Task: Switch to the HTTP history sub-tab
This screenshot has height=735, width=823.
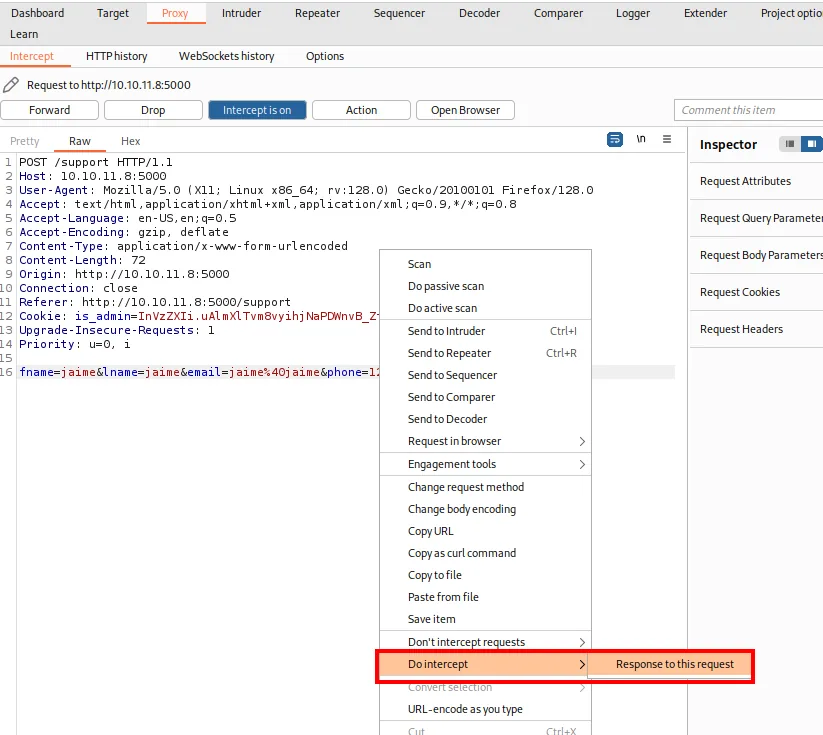Action: click(117, 56)
